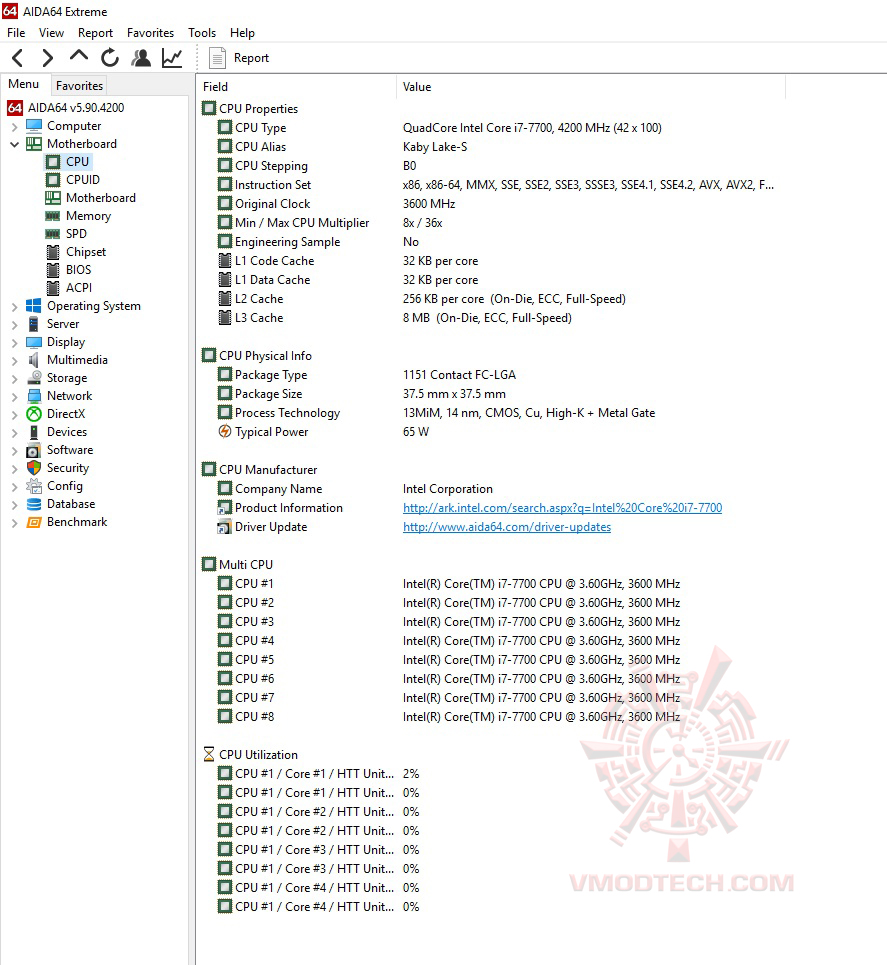Click the Multimedia speaker icon in tree
The height and width of the screenshot is (965, 887).
point(34,360)
